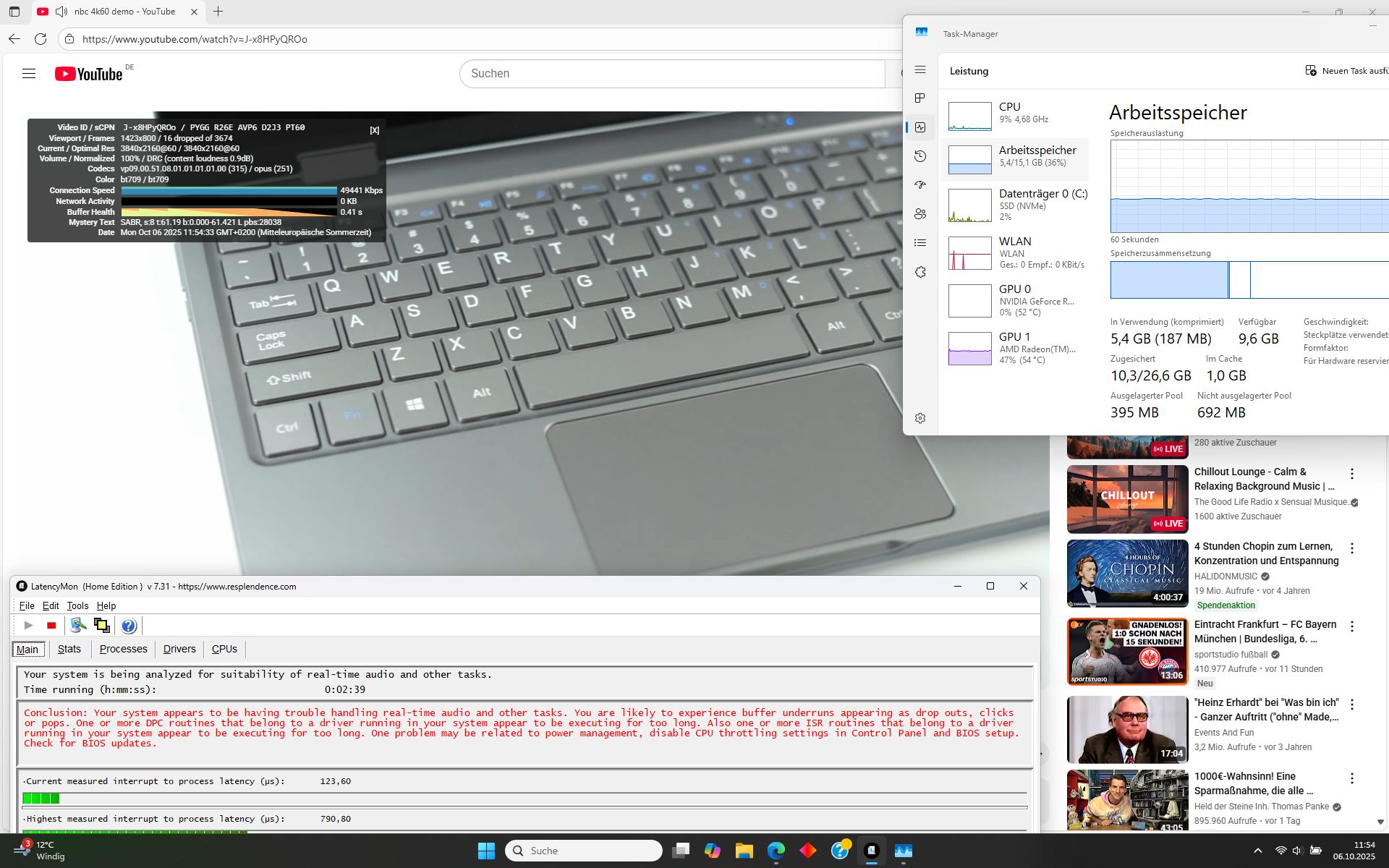
Task: Open Task Manager Users page icon
Action: (920, 214)
